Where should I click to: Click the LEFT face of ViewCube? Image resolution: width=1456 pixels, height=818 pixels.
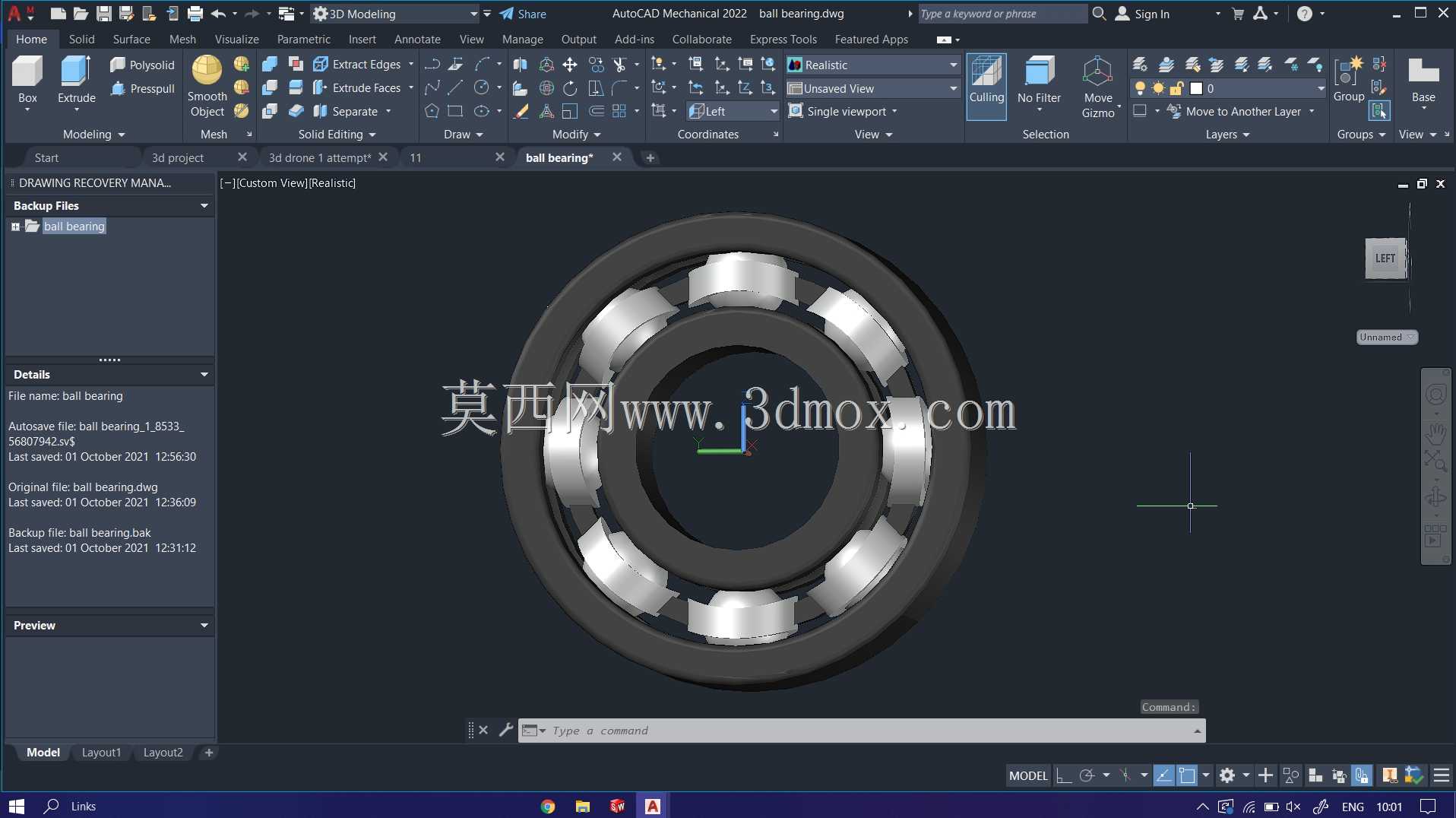(x=1385, y=258)
